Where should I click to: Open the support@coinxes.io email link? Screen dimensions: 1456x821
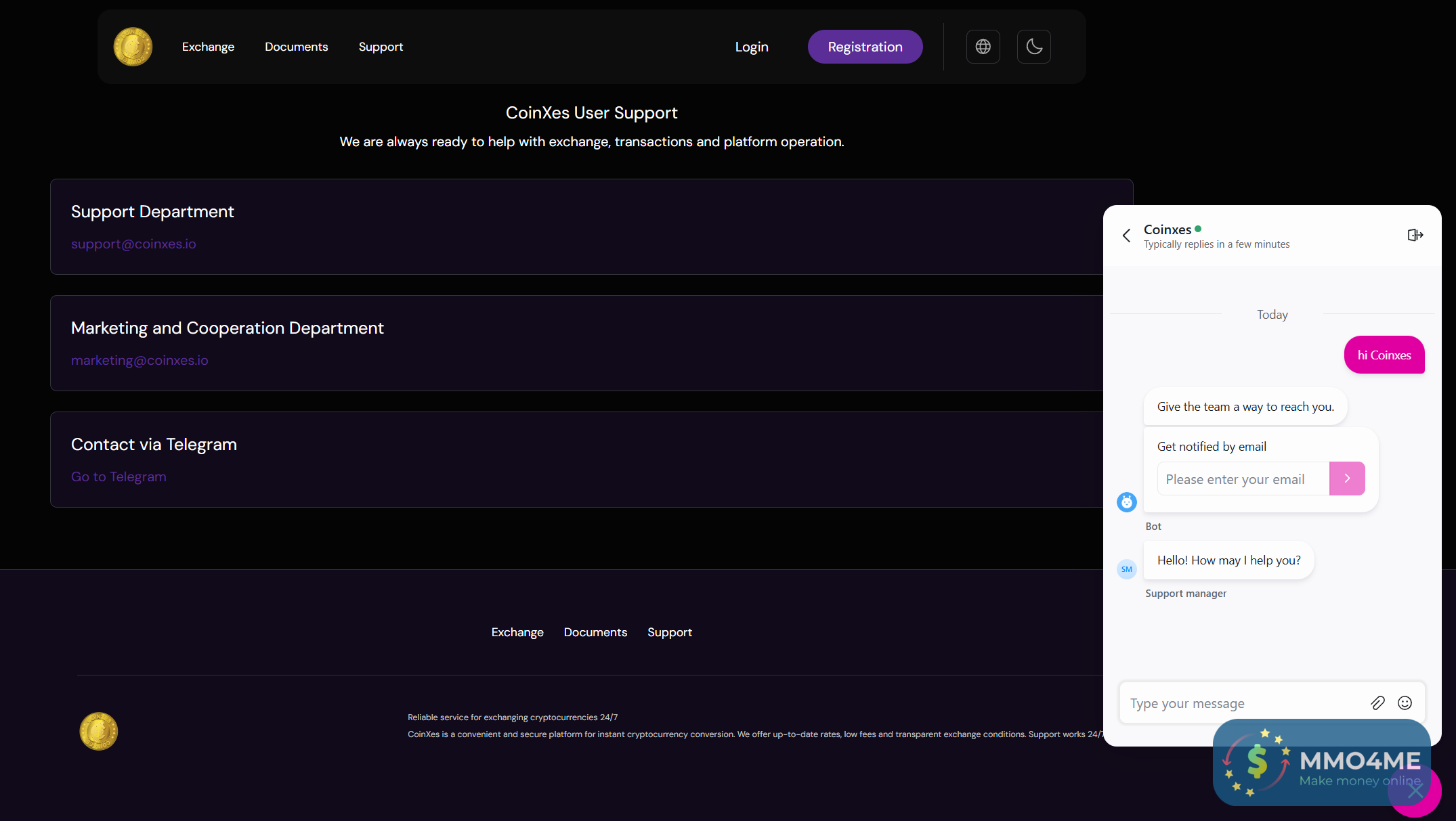(x=133, y=244)
